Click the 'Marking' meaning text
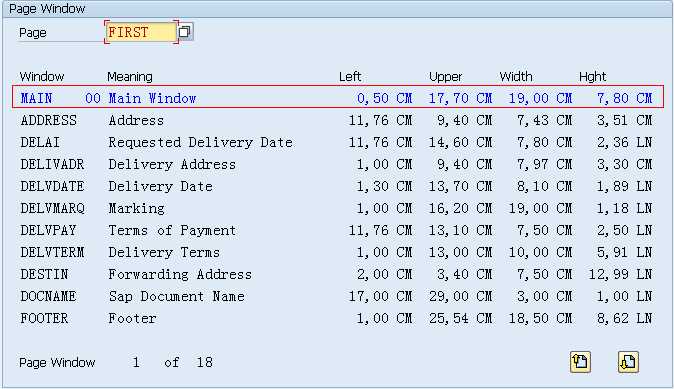Viewport: 674px width, 389px height. tap(136, 208)
